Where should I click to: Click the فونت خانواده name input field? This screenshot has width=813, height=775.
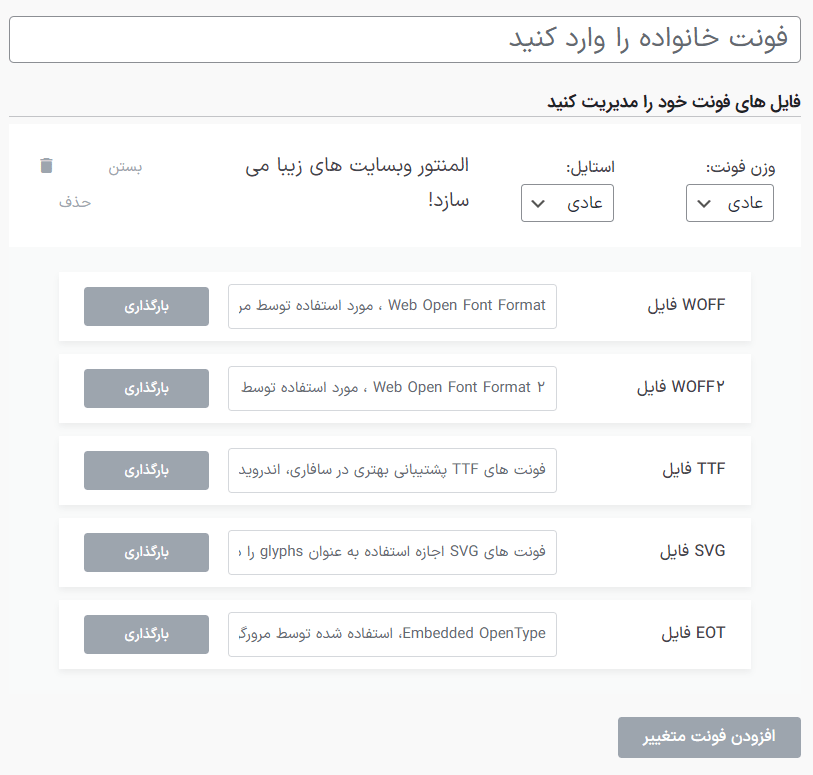coord(406,39)
